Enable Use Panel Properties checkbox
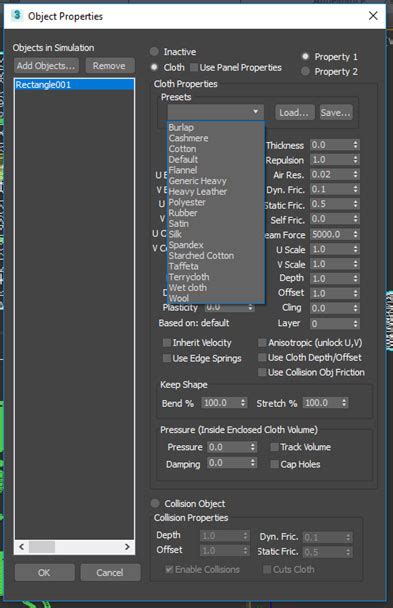Image resolution: width=393 pixels, height=608 pixels. tap(194, 67)
